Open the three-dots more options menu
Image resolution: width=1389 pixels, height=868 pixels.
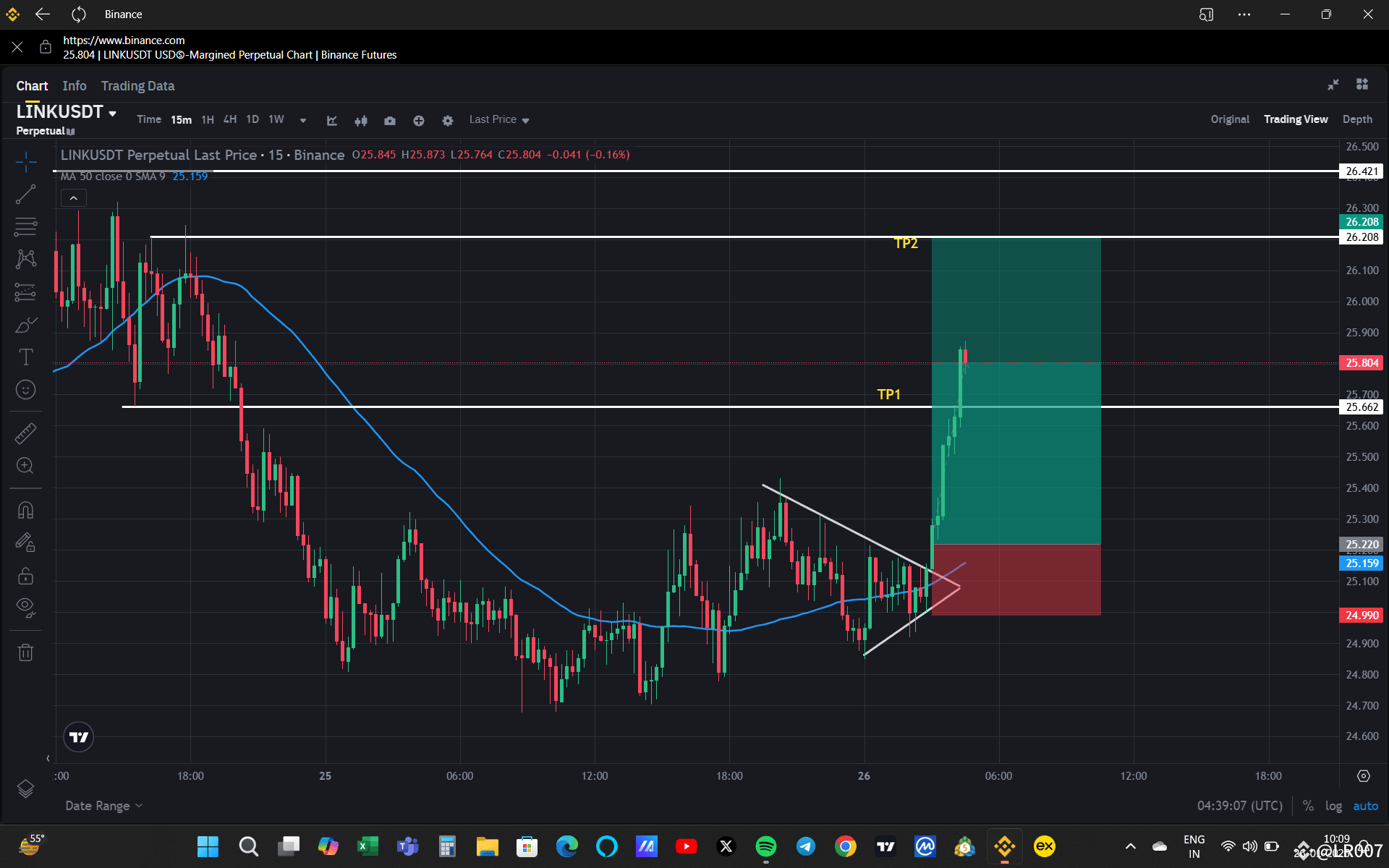click(1244, 14)
